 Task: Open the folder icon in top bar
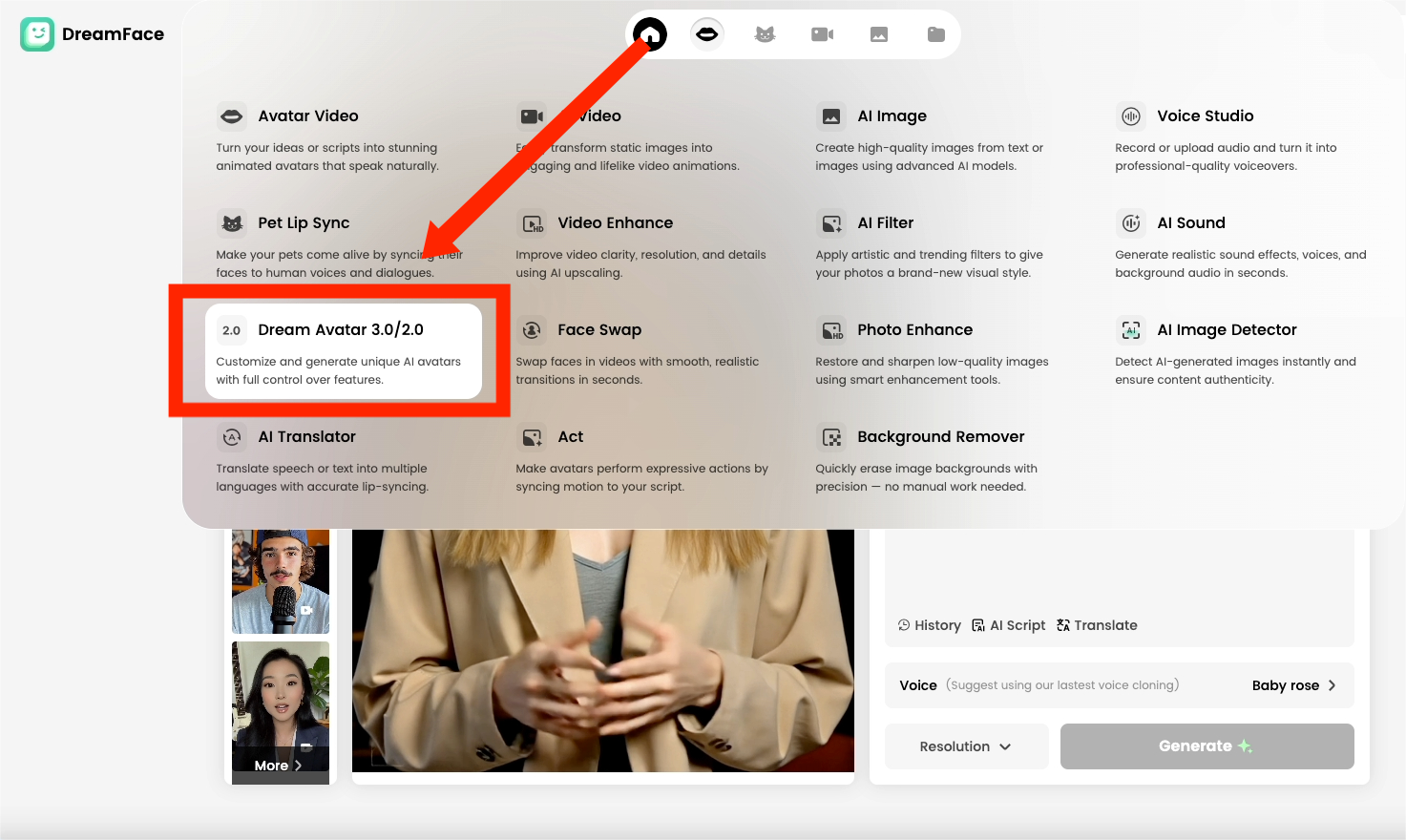(x=936, y=34)
